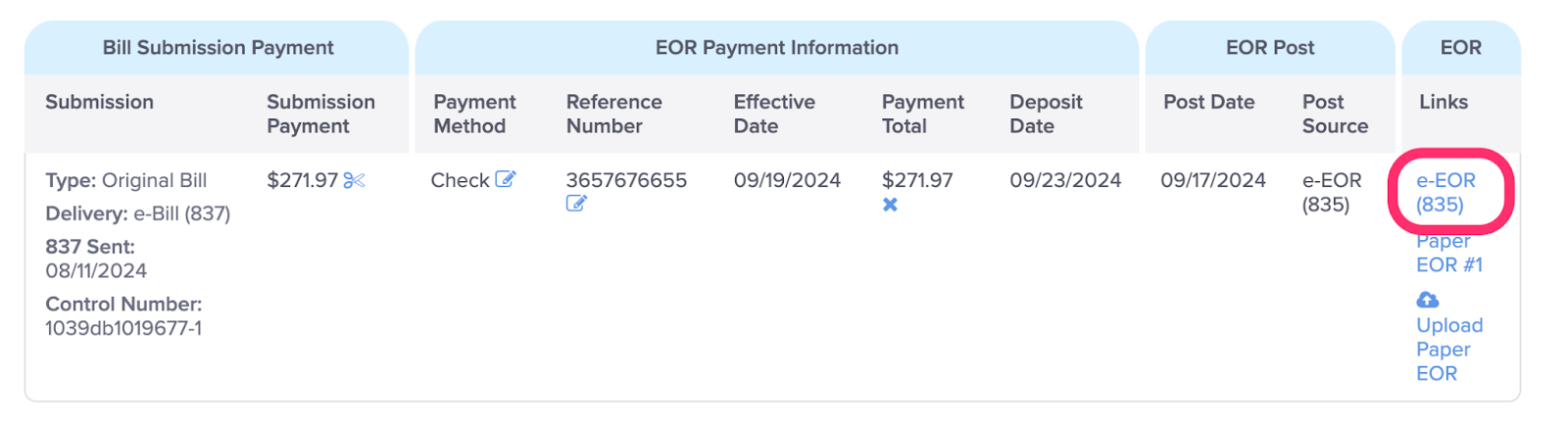Click the post date 09/17/2024
The image size is (1568, 421).
click(1213, 180)
